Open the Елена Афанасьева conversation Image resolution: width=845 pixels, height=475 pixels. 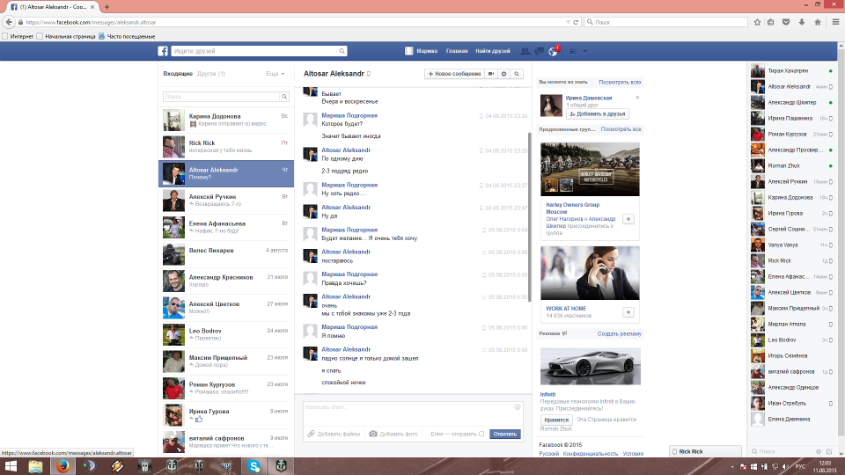[226, 227]
